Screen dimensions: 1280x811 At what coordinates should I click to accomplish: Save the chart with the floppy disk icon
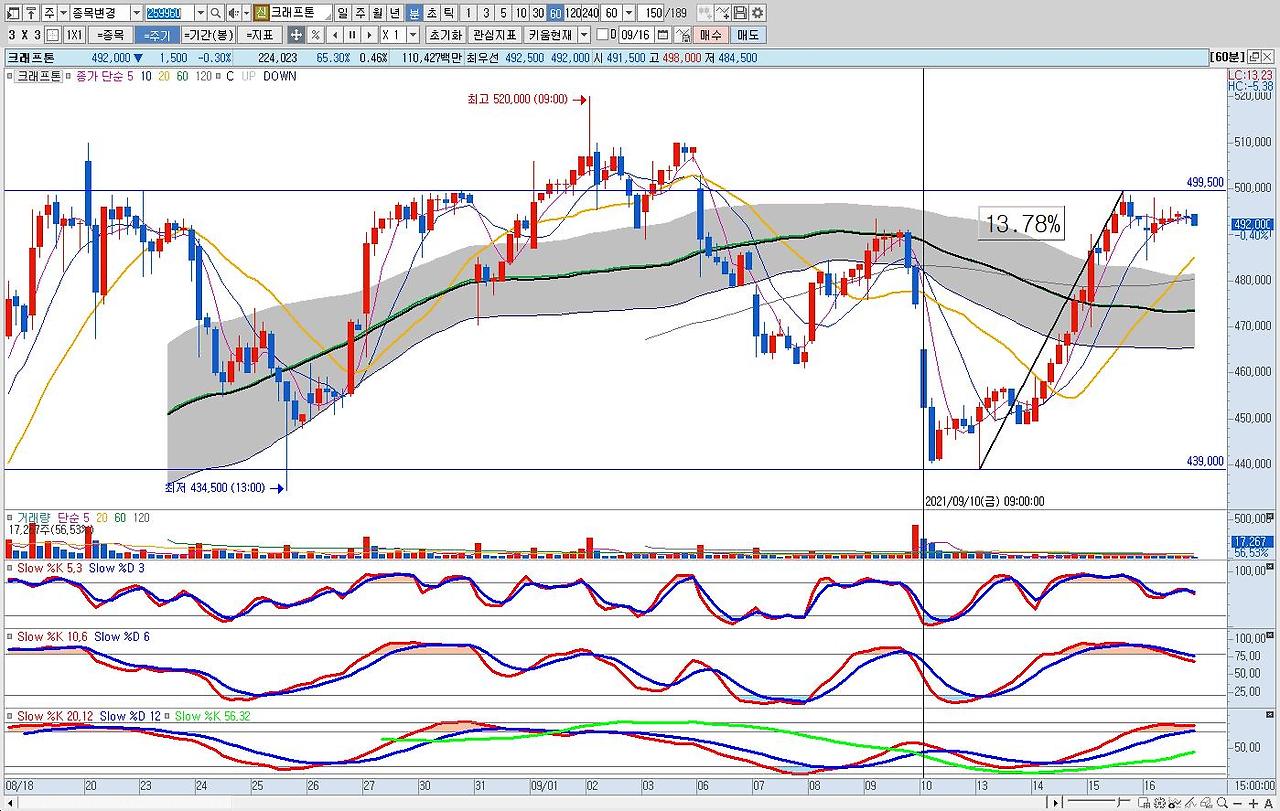point(740,13)
